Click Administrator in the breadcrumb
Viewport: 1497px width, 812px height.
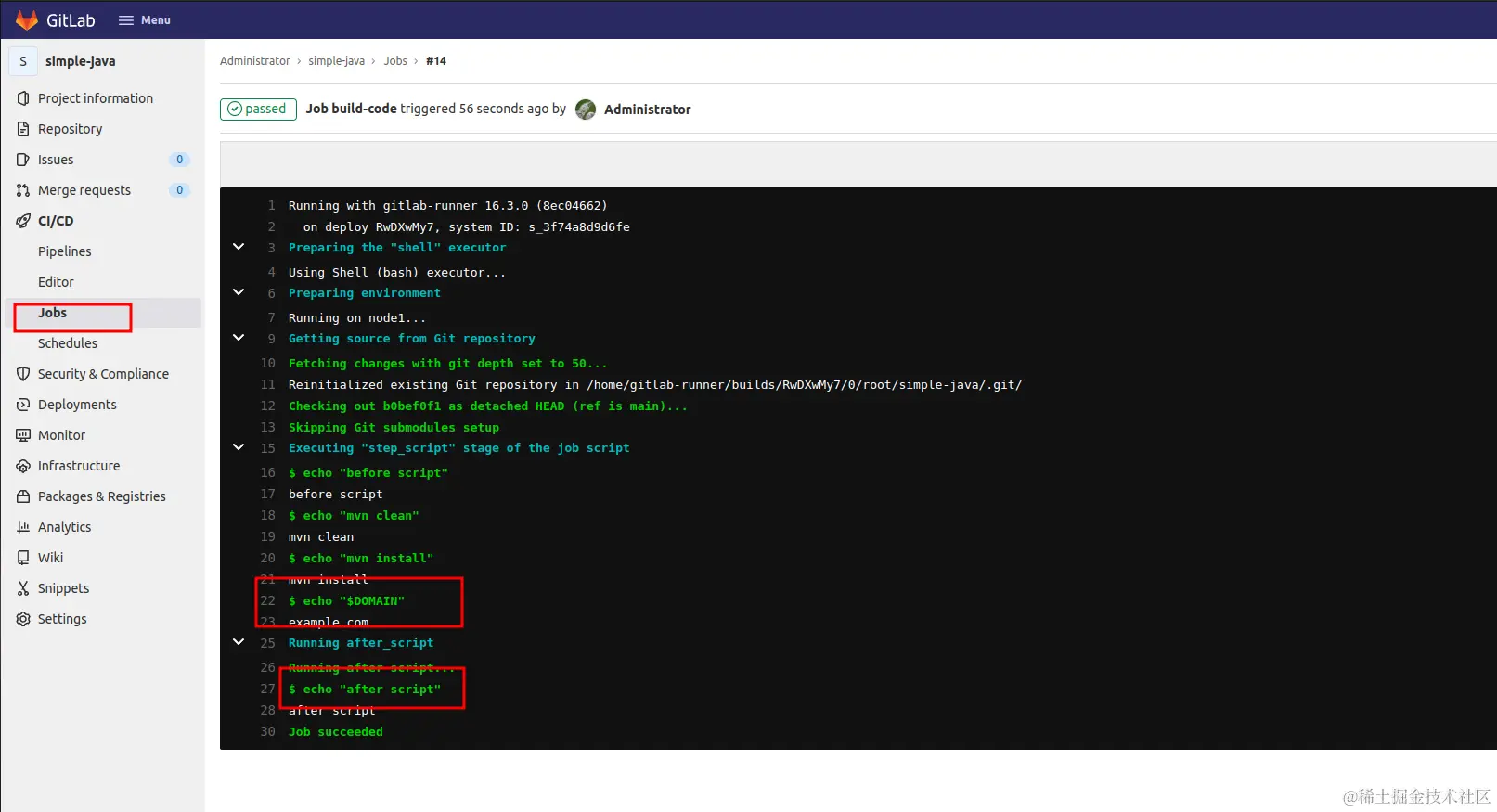click(x=254, y=61)
